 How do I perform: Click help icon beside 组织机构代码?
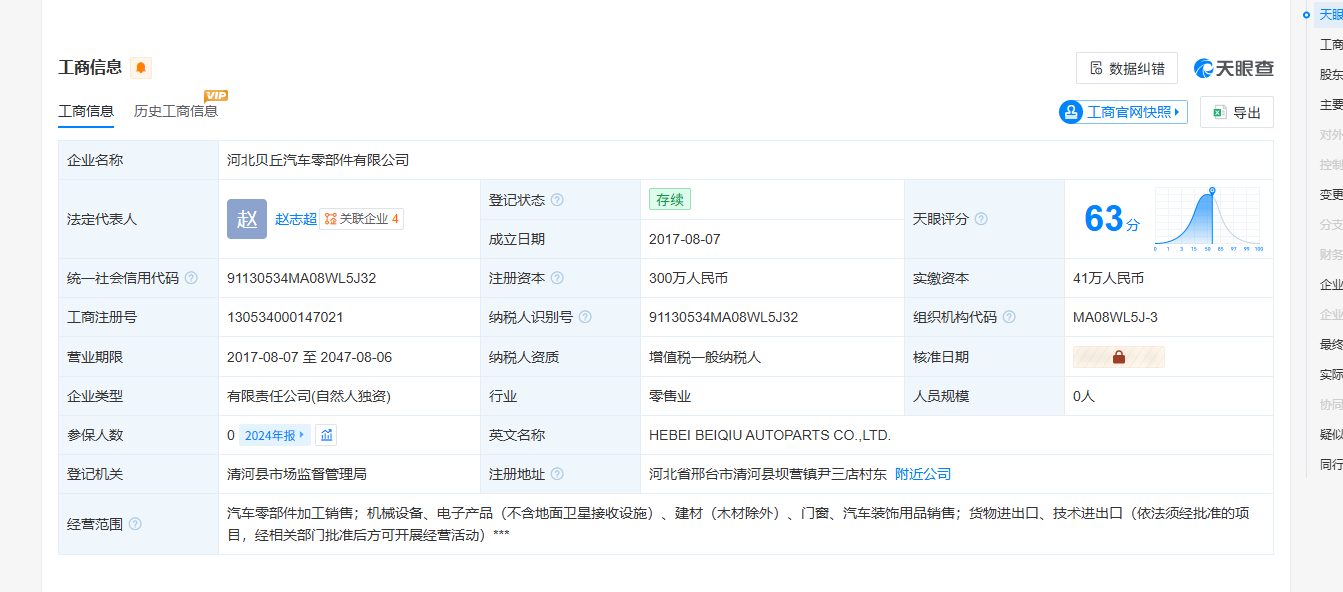(1009, 317)
